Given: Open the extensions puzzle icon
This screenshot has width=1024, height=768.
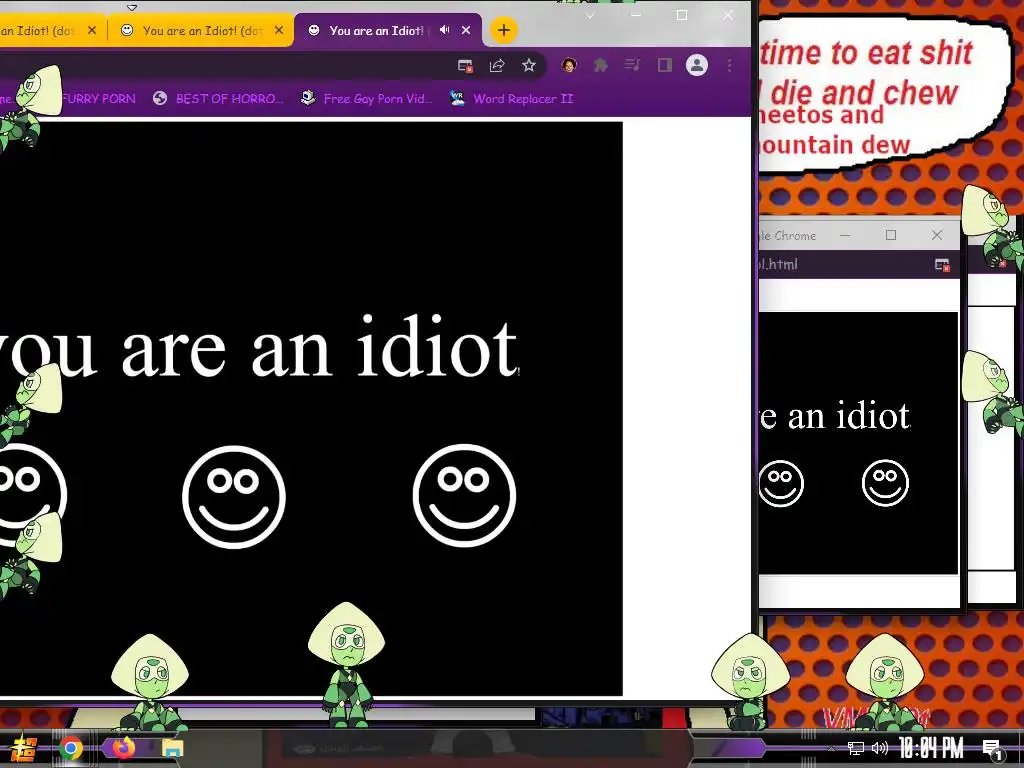Looking at the screenshot, I should click(600, 65).
